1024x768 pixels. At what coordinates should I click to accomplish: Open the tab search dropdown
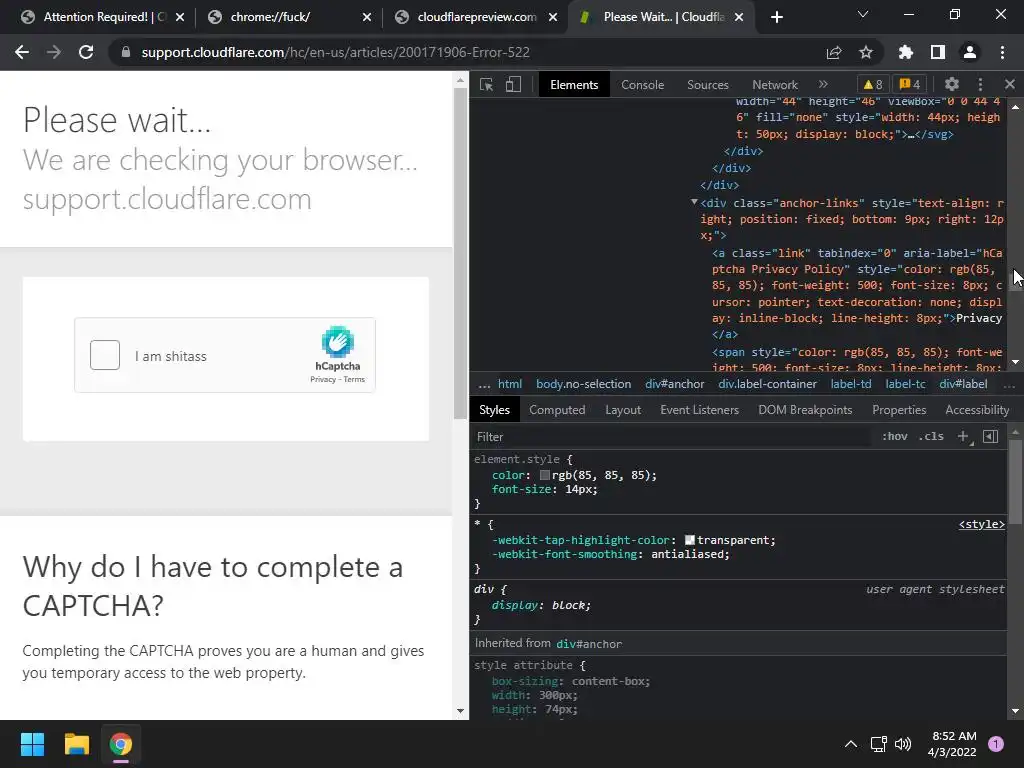(863, 14)
